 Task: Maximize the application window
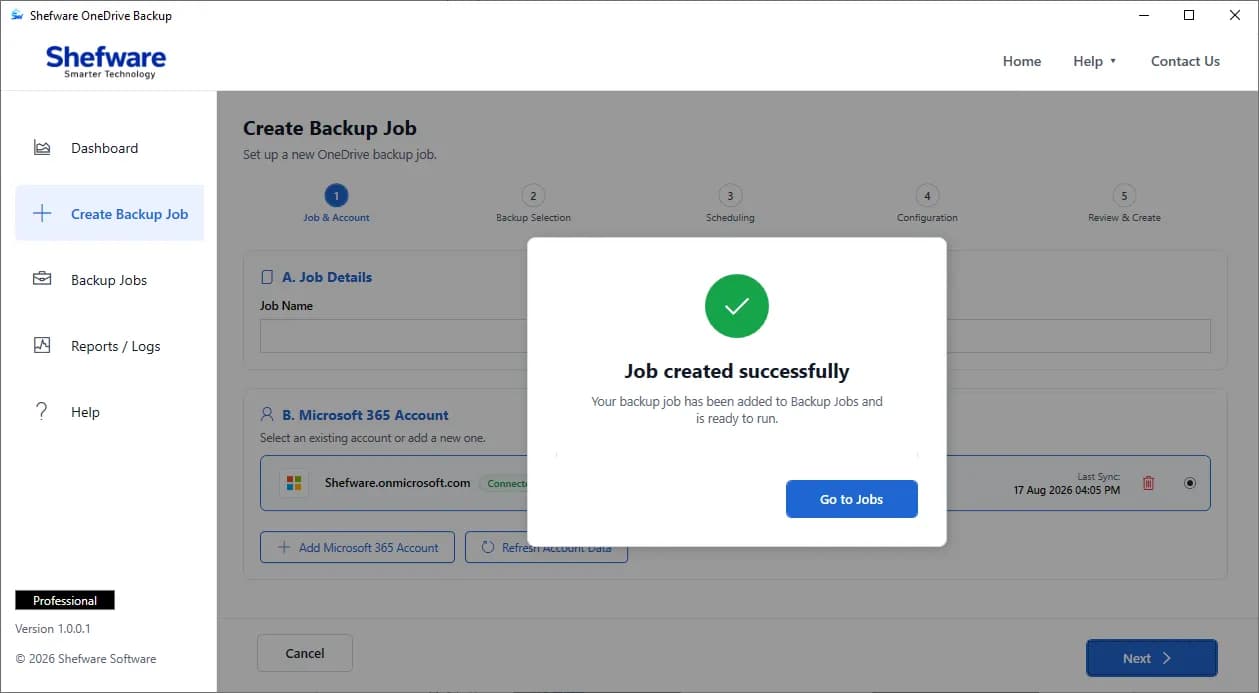point(1189,15)
